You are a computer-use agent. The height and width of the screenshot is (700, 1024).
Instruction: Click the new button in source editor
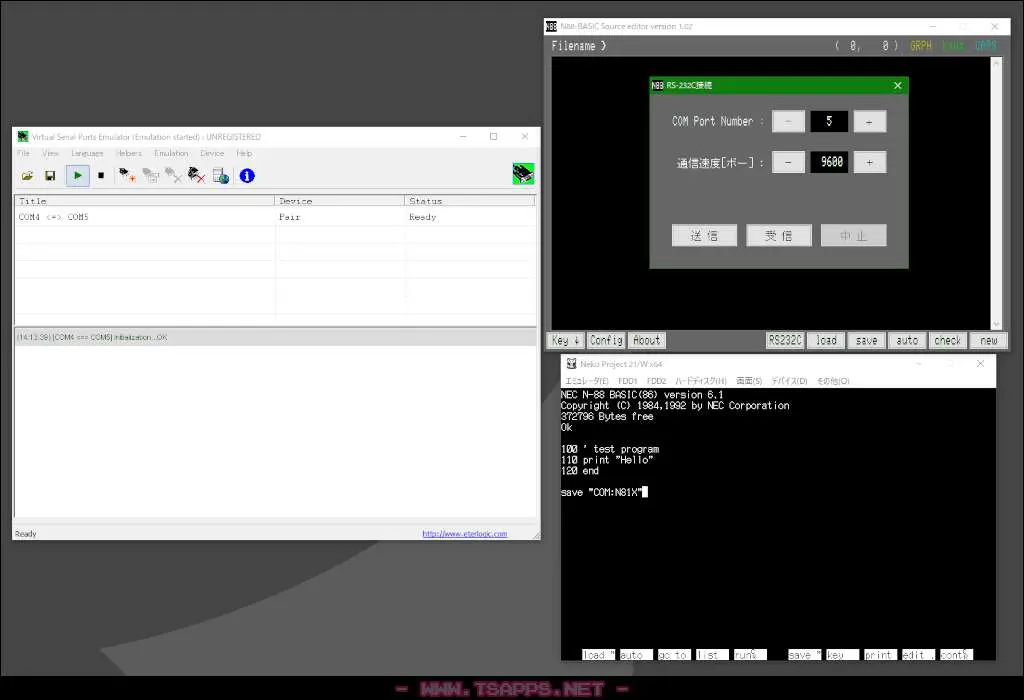point(989,340)
